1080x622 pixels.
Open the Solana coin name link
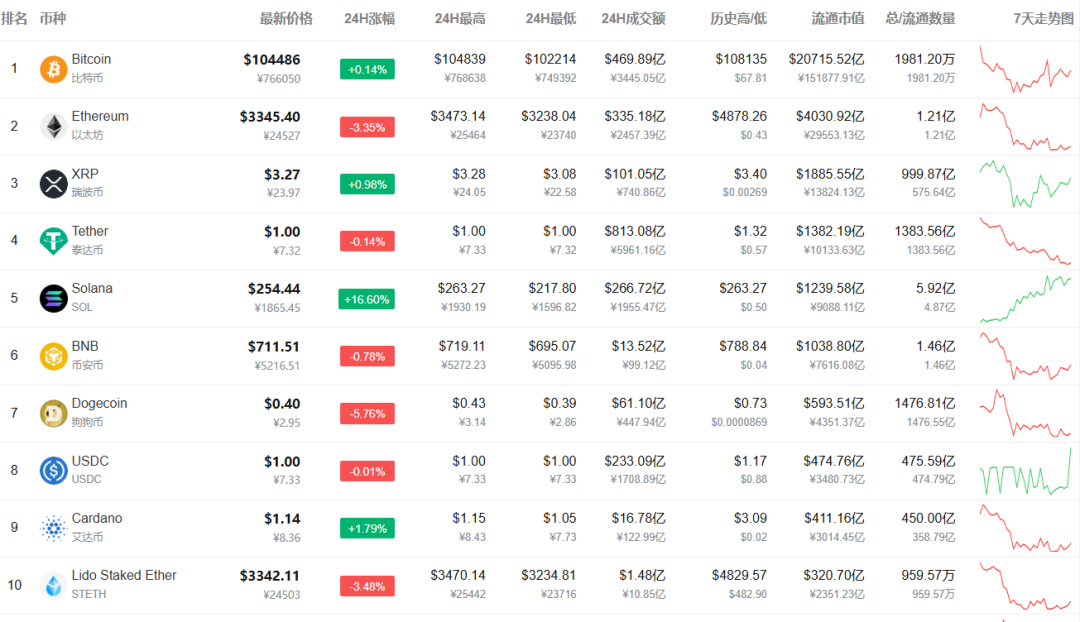click(x=92, y=289)
